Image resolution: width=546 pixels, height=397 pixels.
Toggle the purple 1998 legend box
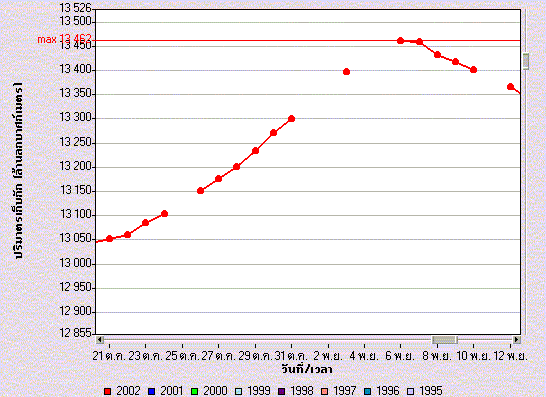point(282,391)
